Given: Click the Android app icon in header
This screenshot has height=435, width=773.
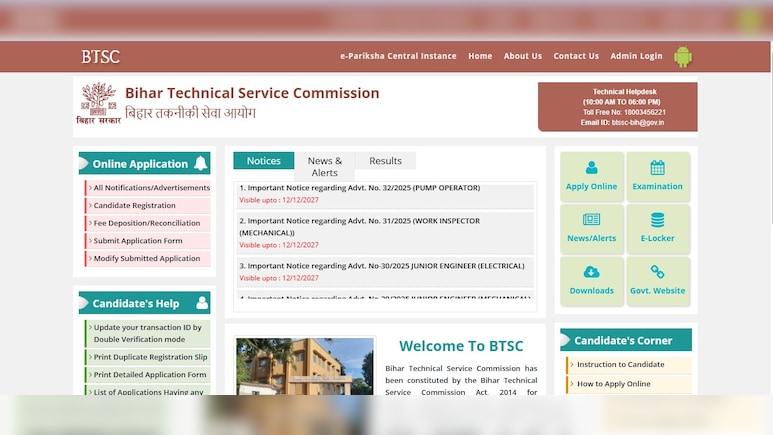Looking at the screenshot, I should (x=683, y=57).
